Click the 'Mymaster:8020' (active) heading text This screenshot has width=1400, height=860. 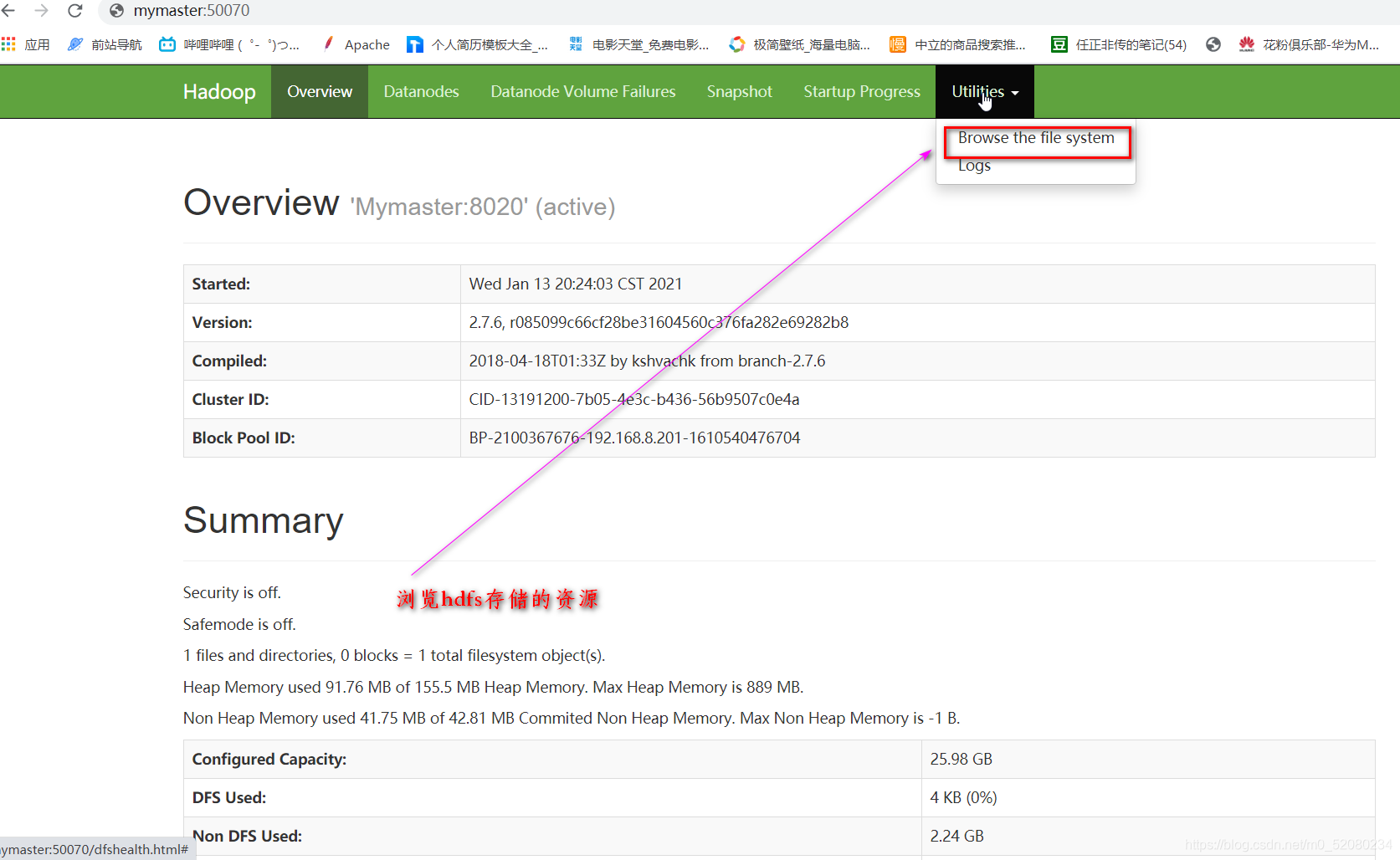(483, 207)
